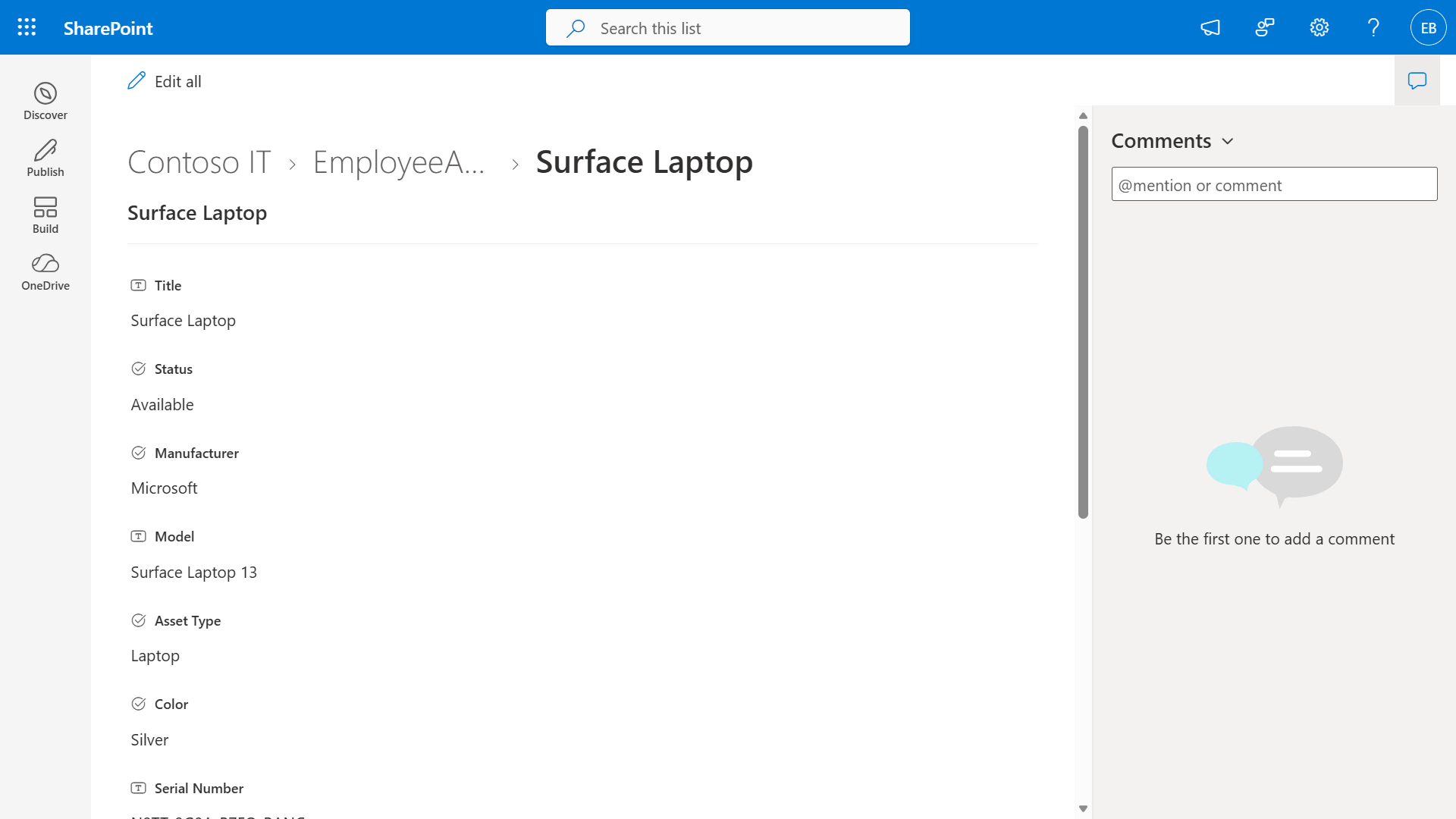Click the Asset Type label
Viewport: 1456px width, 819px height.
coord(187,621)
